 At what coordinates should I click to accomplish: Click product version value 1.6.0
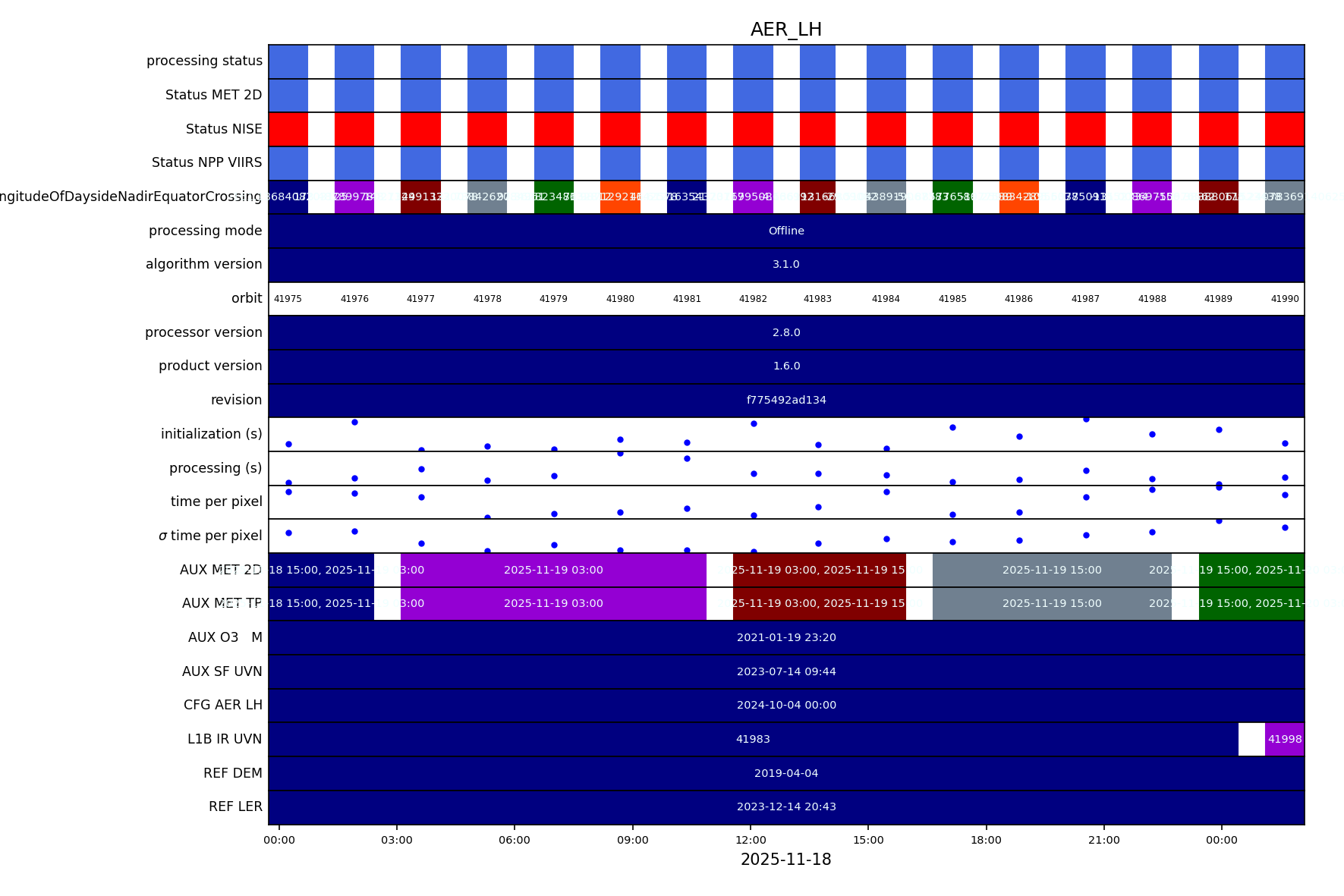(x=785, y=366)
